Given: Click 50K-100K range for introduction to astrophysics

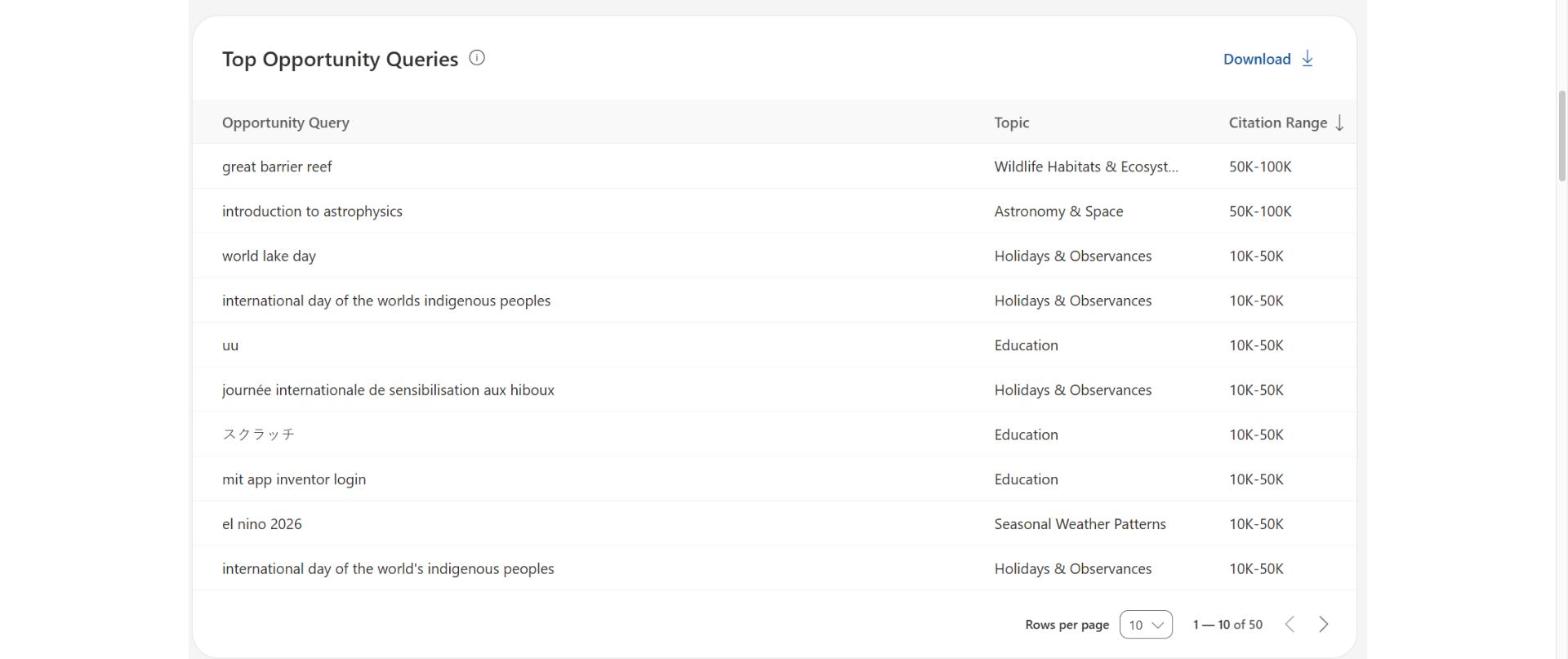Looking at the screenshot, I should [1260, 211].
